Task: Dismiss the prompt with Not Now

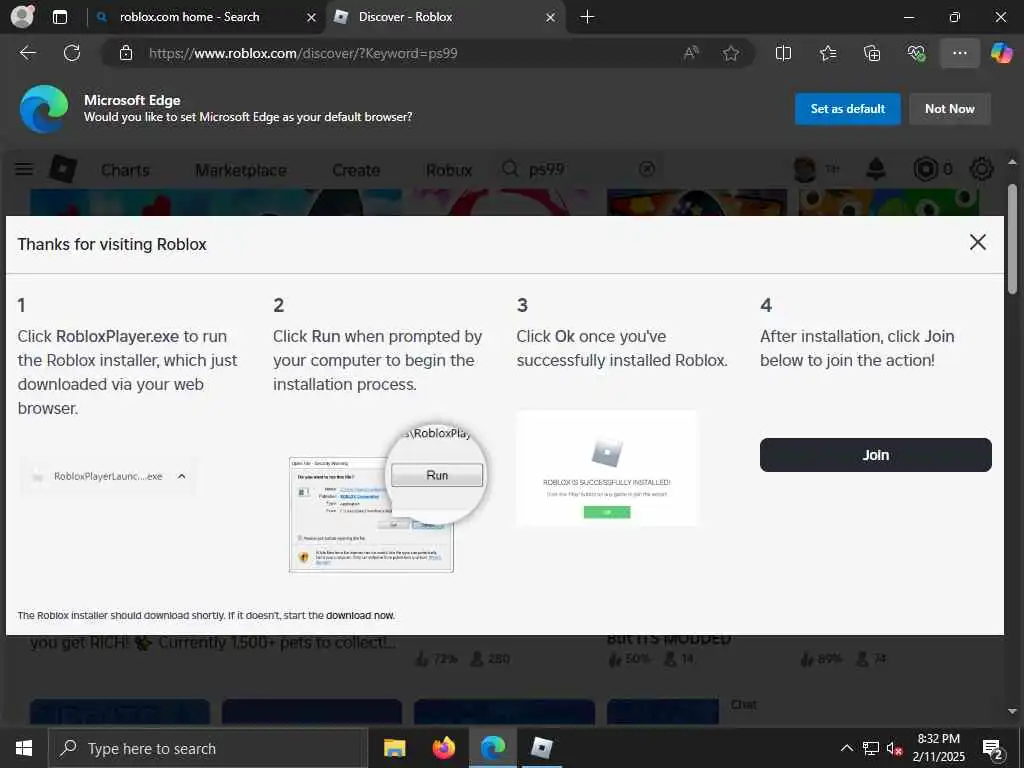Action: [949, 108]
